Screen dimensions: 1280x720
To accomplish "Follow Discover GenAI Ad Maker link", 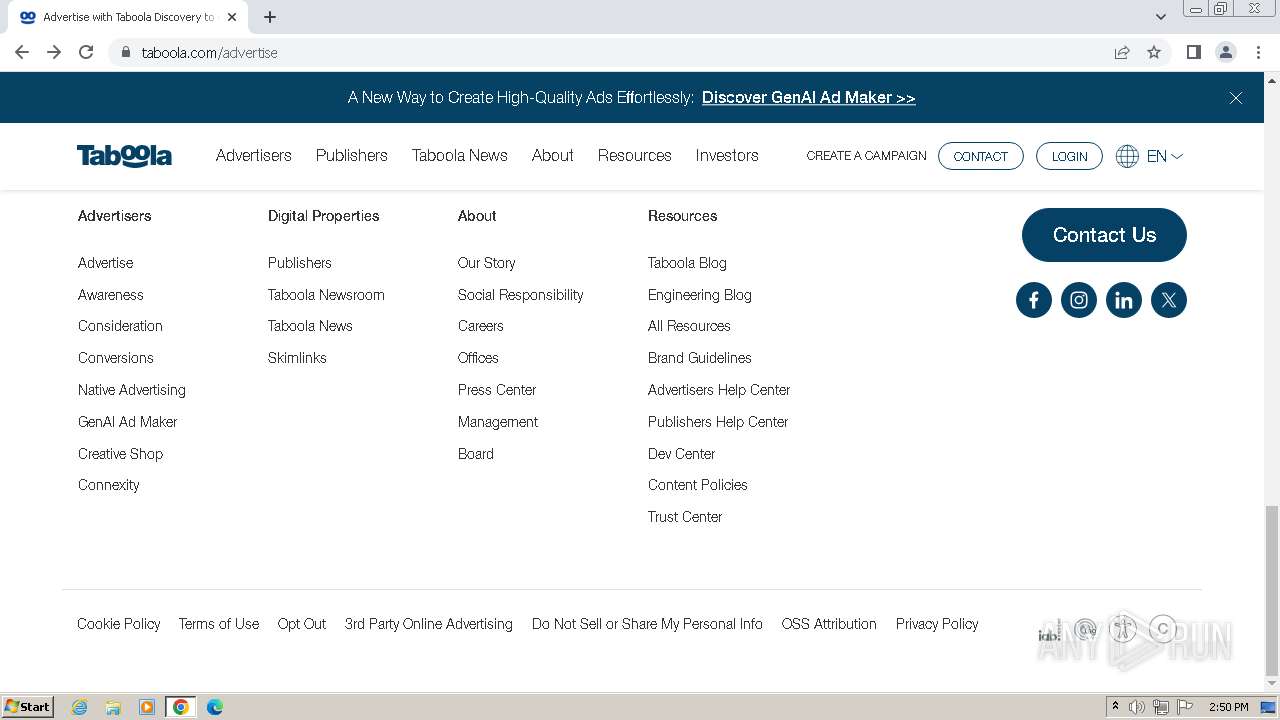I will click(x=809, y=98).
